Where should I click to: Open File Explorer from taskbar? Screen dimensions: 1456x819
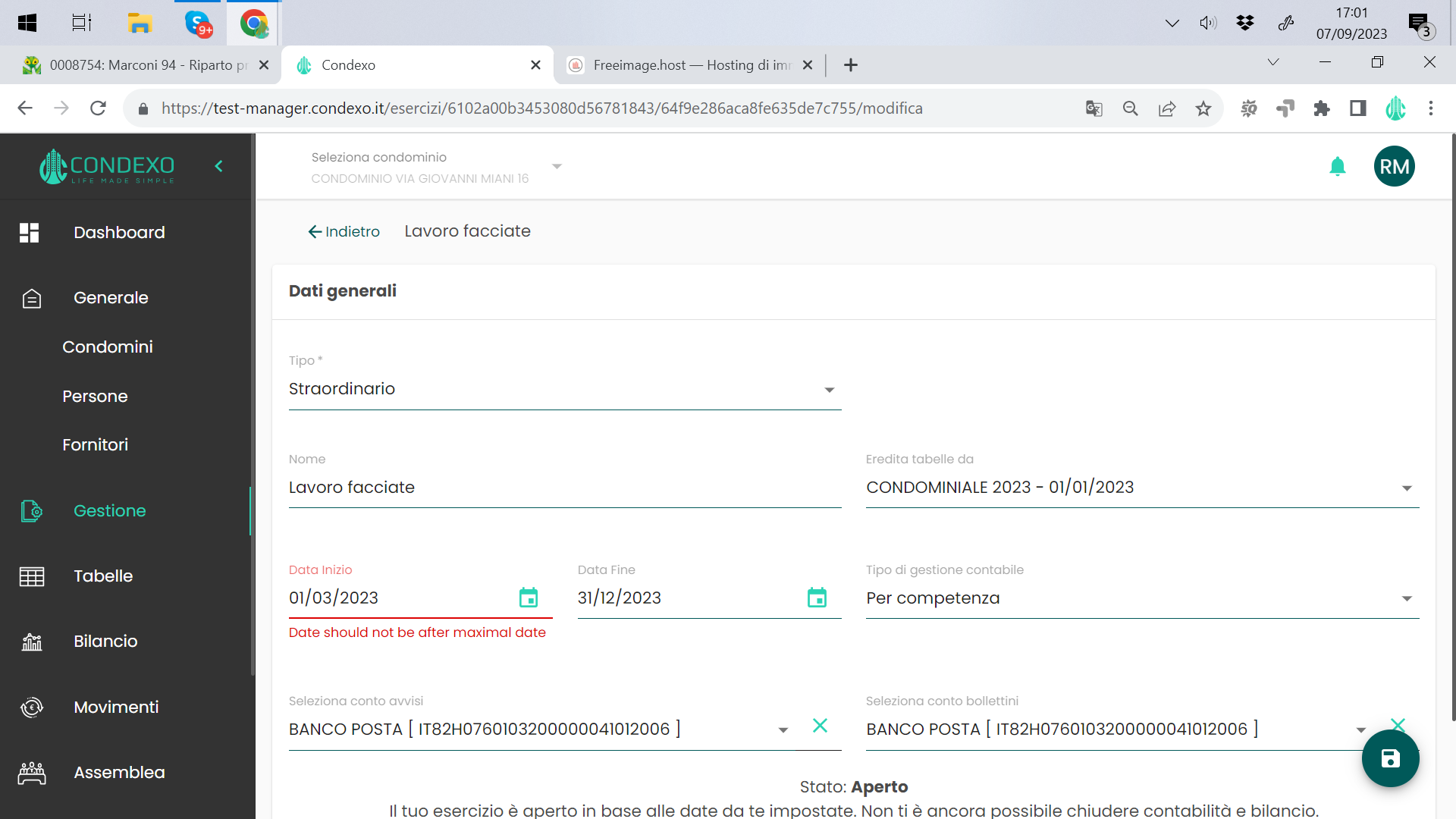click(x=140, y=23)
